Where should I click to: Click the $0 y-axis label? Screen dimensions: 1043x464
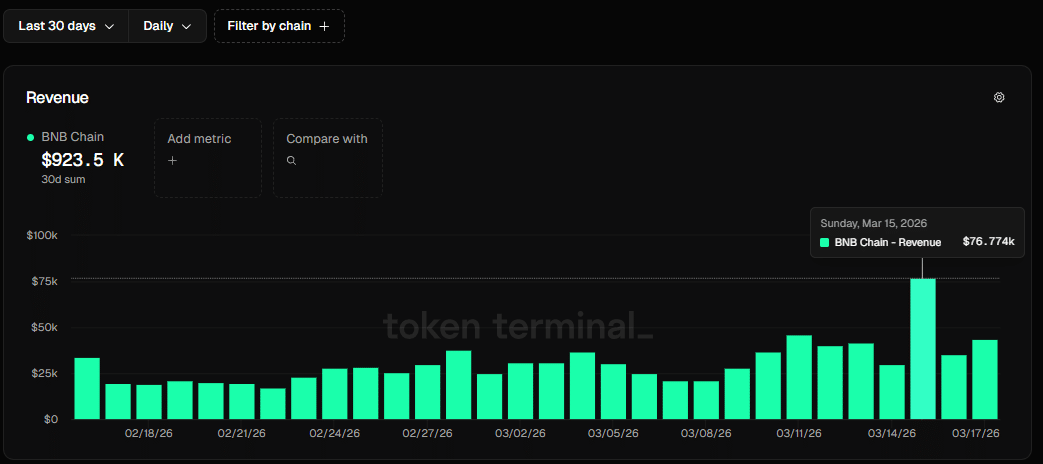50,419
